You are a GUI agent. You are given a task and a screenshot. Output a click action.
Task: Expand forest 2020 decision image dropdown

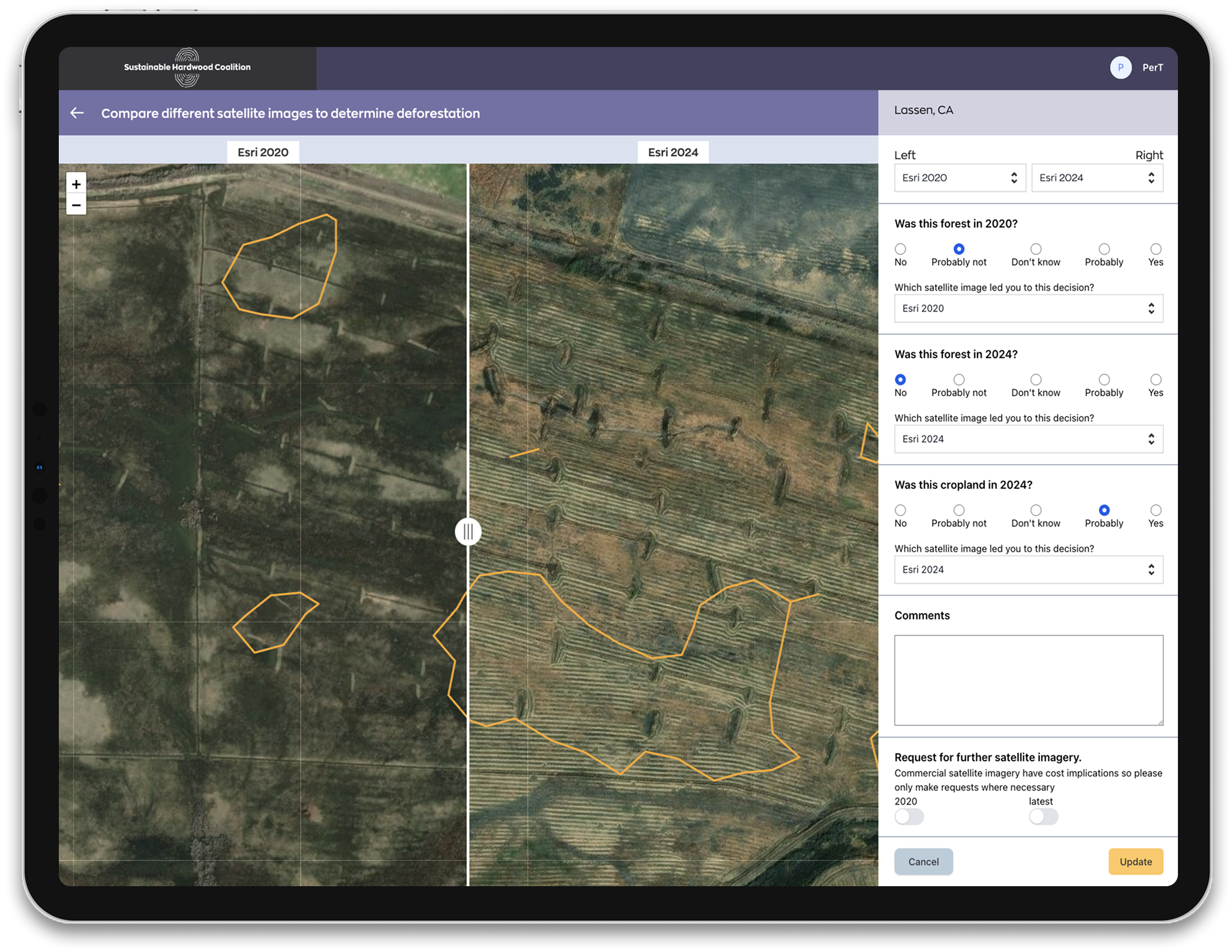1028,309
